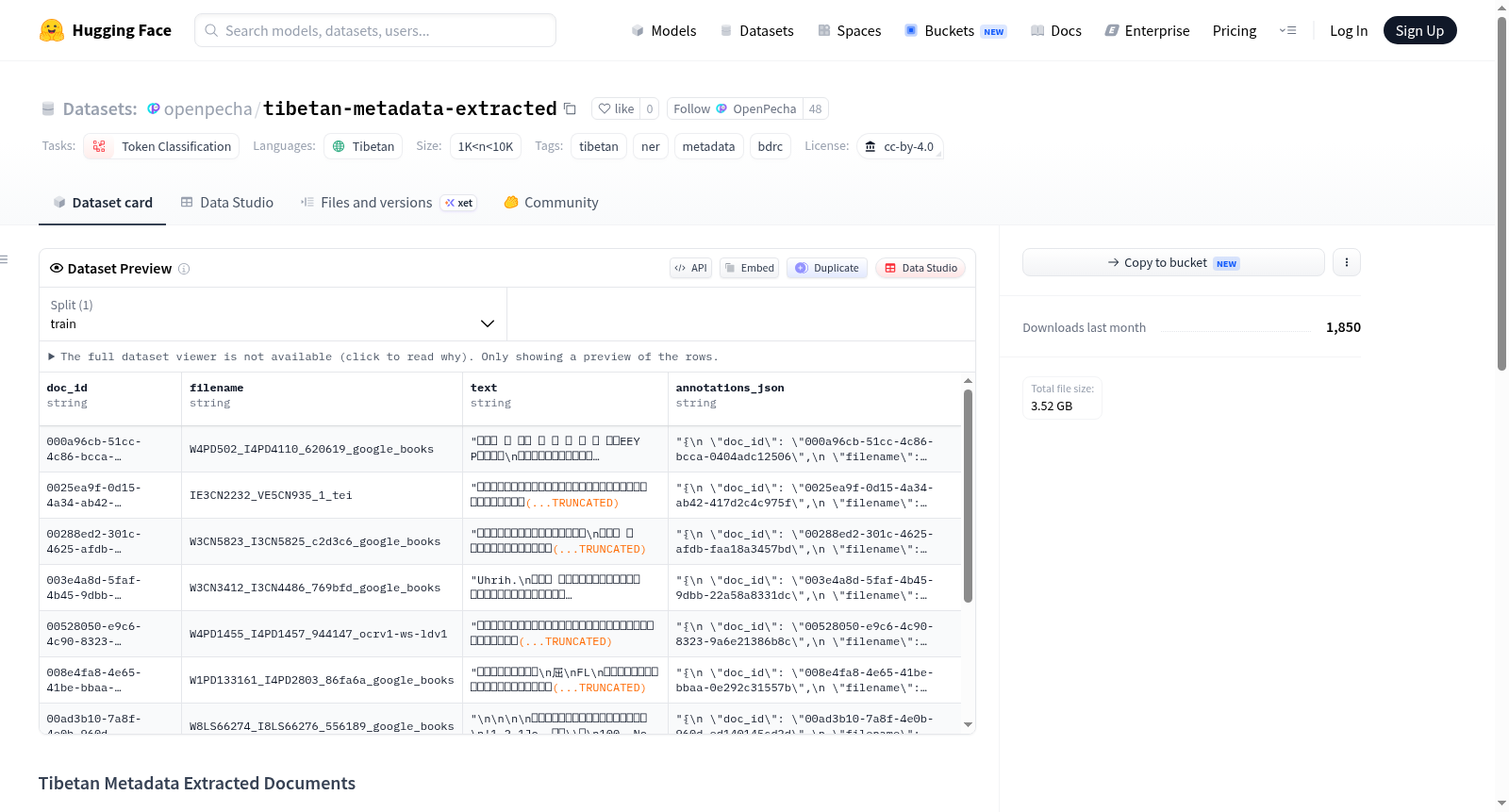Click Copy to bucket button
Viewport: 1509px width, 812px height.
coord(1173,262)
